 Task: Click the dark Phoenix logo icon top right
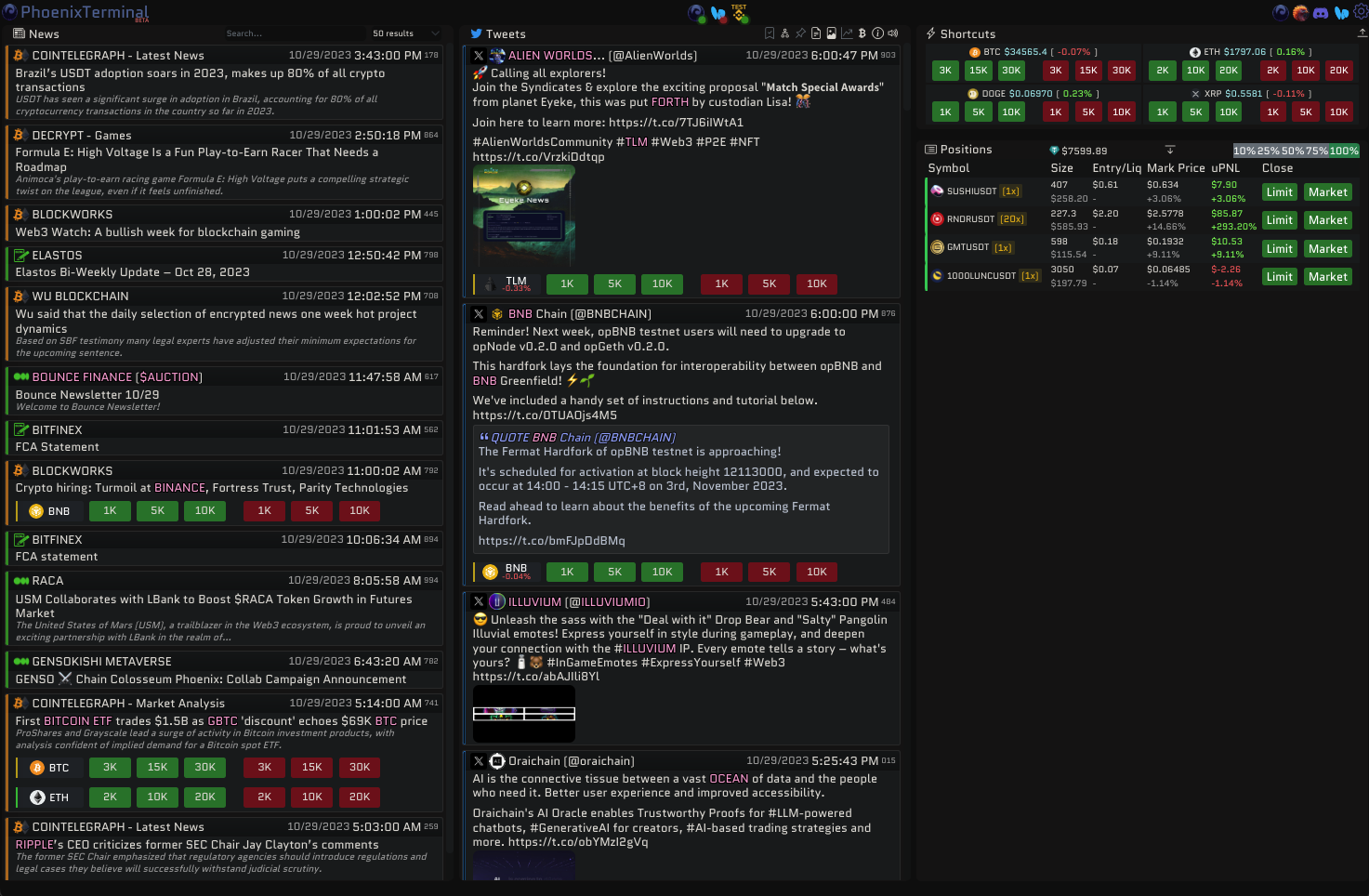(1280, 12)
